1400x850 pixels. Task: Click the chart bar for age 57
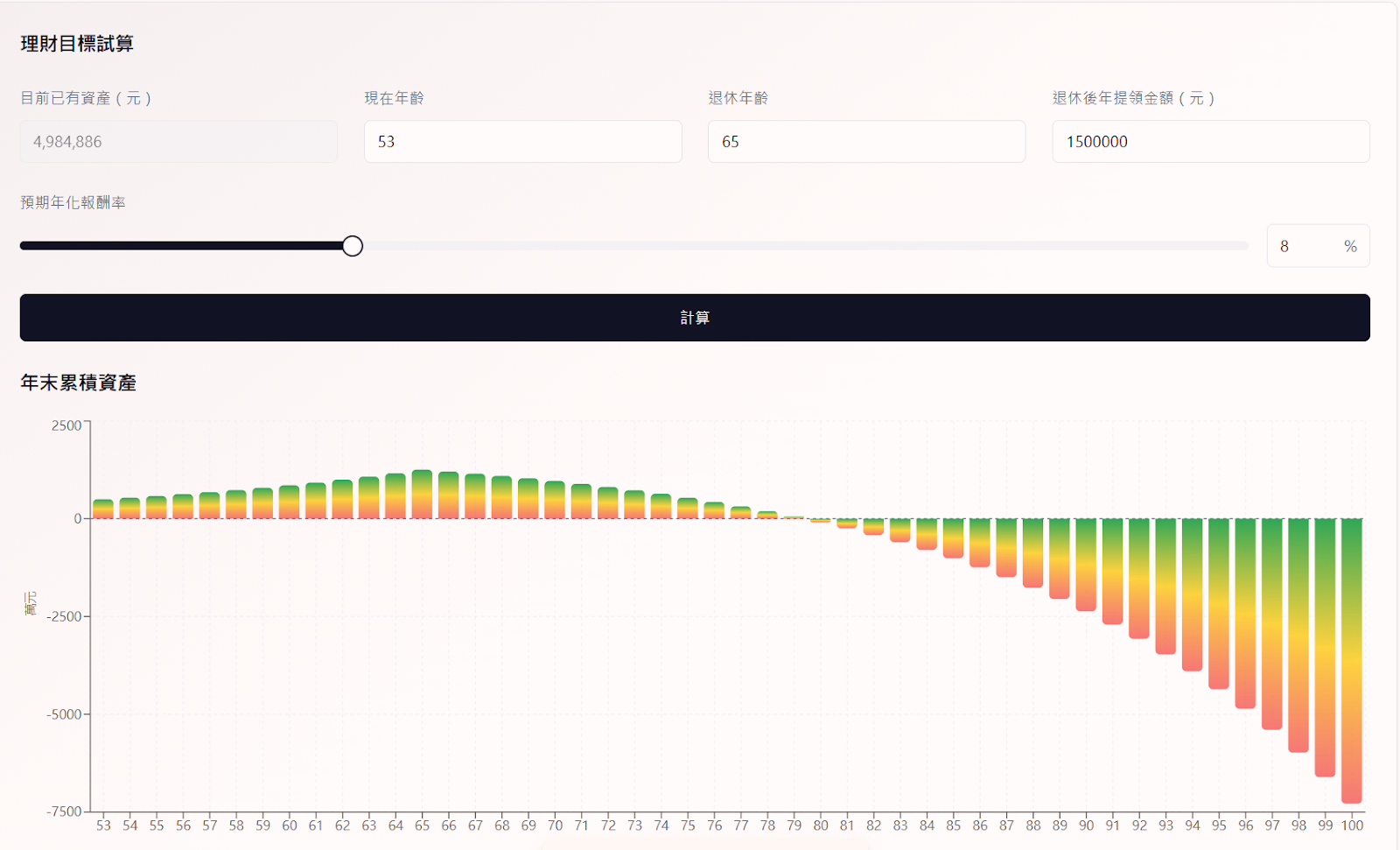tap(209, 505)
